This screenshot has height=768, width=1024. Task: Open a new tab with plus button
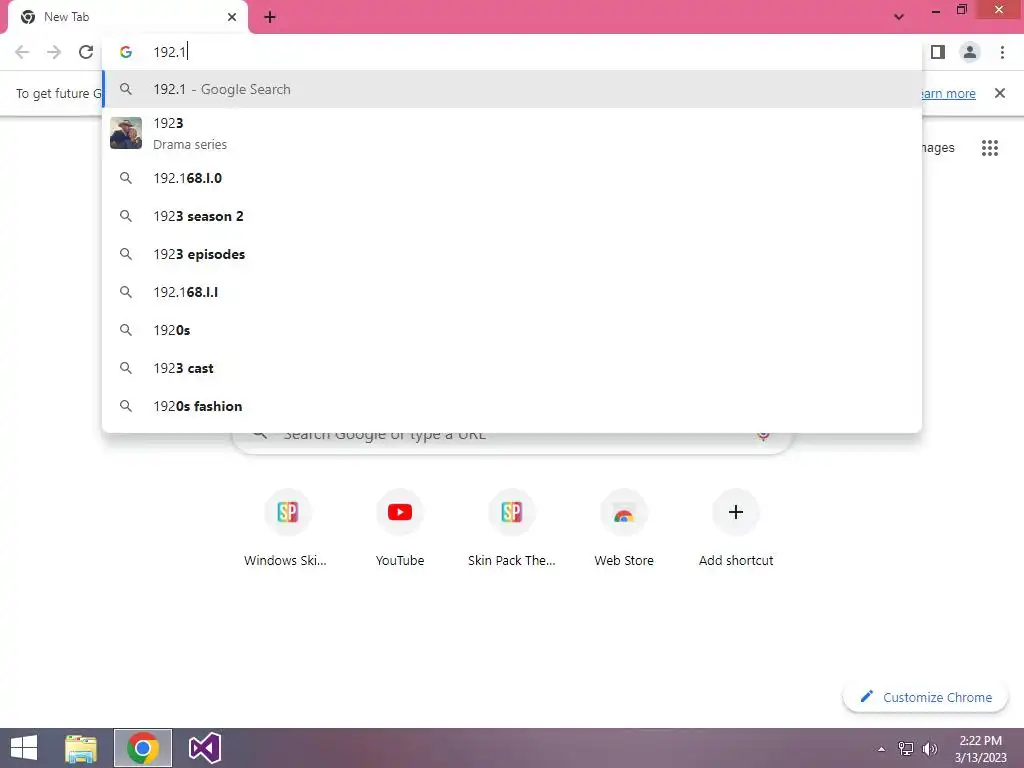pyautogui.click(x=270, y=17)
